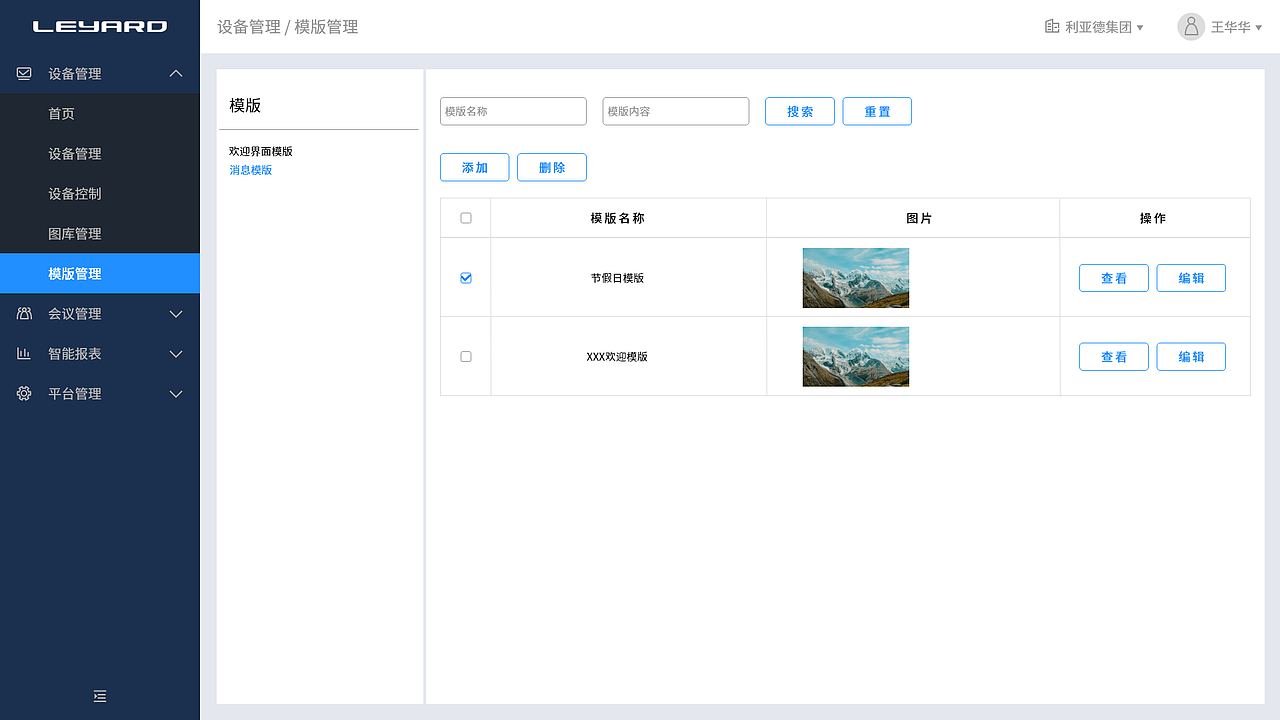
Task: Uncheck the 节假日模版 row checkbox
Action: click(x=465, y=278)
